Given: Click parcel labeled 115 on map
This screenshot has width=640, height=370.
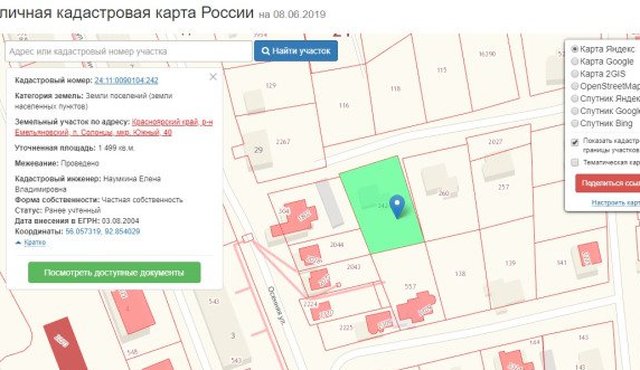Looking at the screenshot, I should [x=442, y=70].
